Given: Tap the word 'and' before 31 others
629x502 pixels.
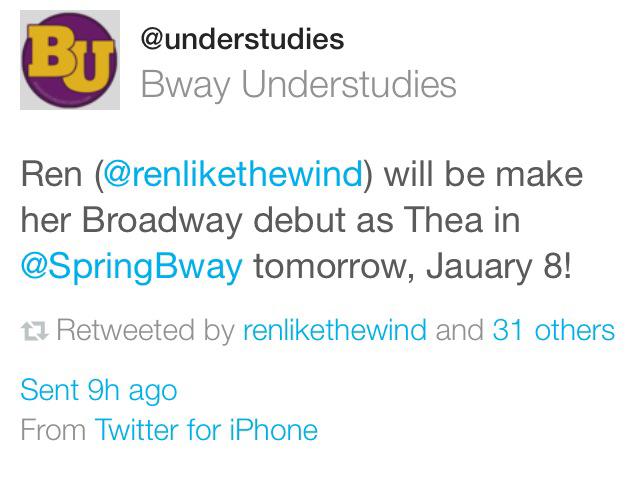Looking at the screenshot, I should tap(460, 330).
